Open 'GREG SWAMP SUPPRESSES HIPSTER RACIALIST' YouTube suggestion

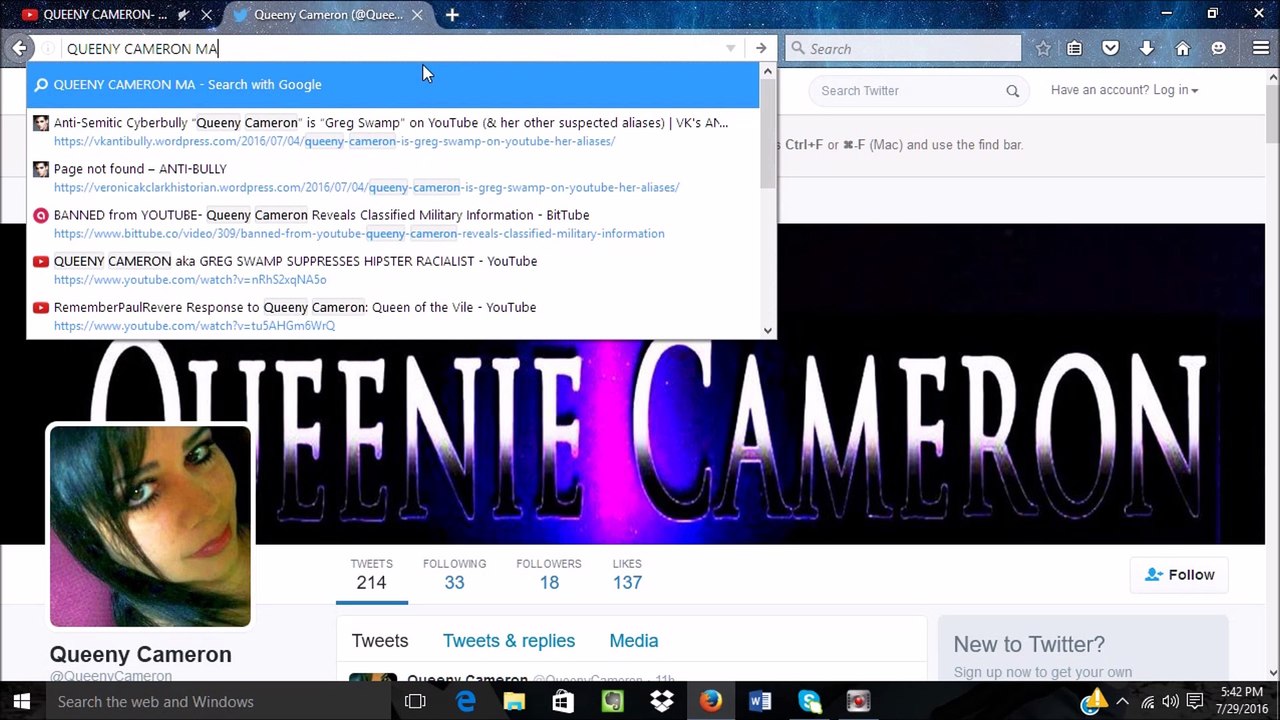393,270
